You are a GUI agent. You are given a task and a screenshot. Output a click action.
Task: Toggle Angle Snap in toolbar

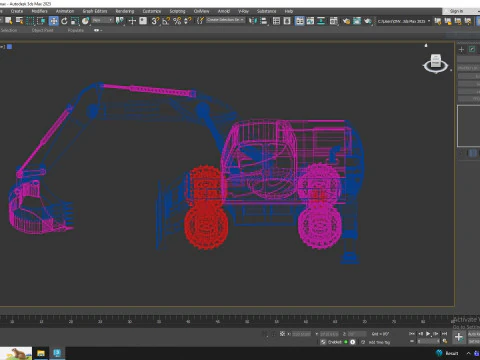tap(166, 21)
